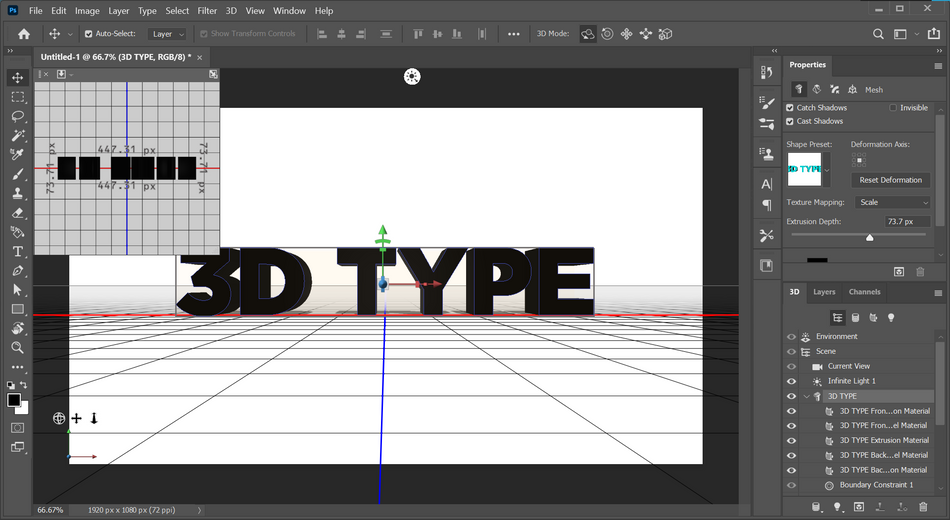Select the Path Selection arrow tool
950x520 pixels.
click(18, 290)
